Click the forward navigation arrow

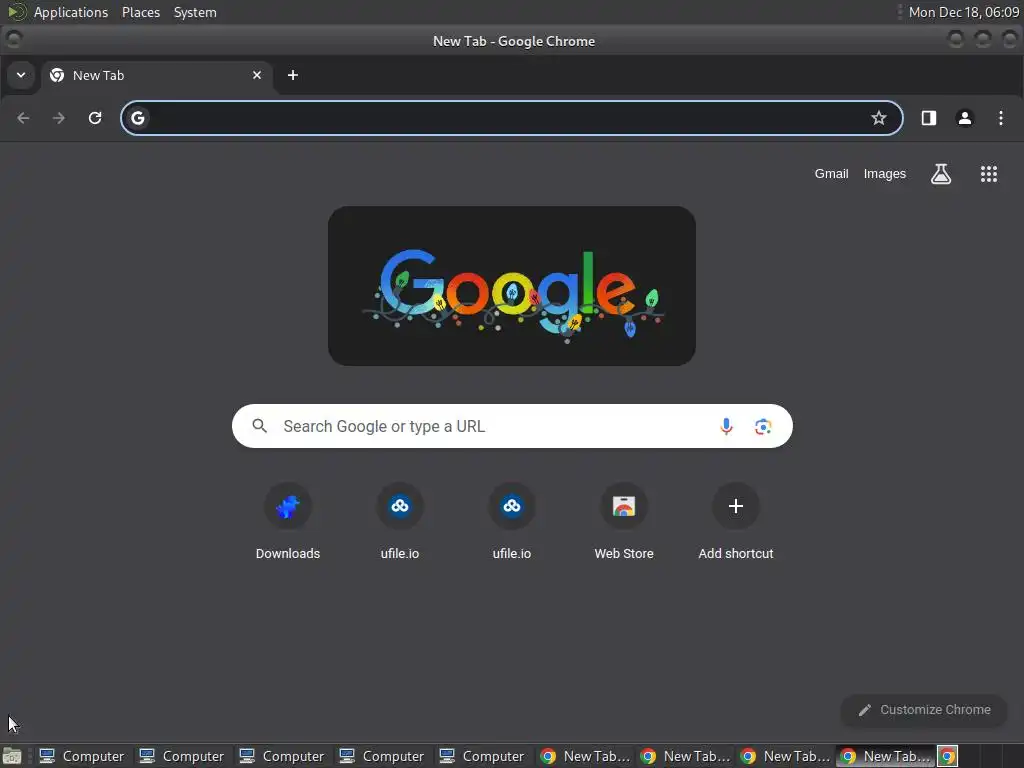point(59,118)
